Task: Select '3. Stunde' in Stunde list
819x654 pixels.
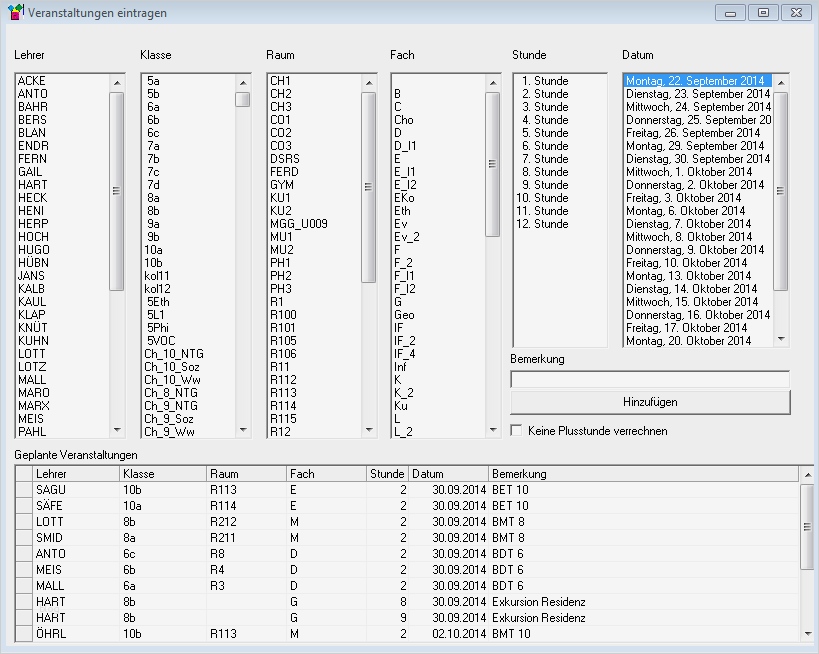Action: [x=544, y=107]
